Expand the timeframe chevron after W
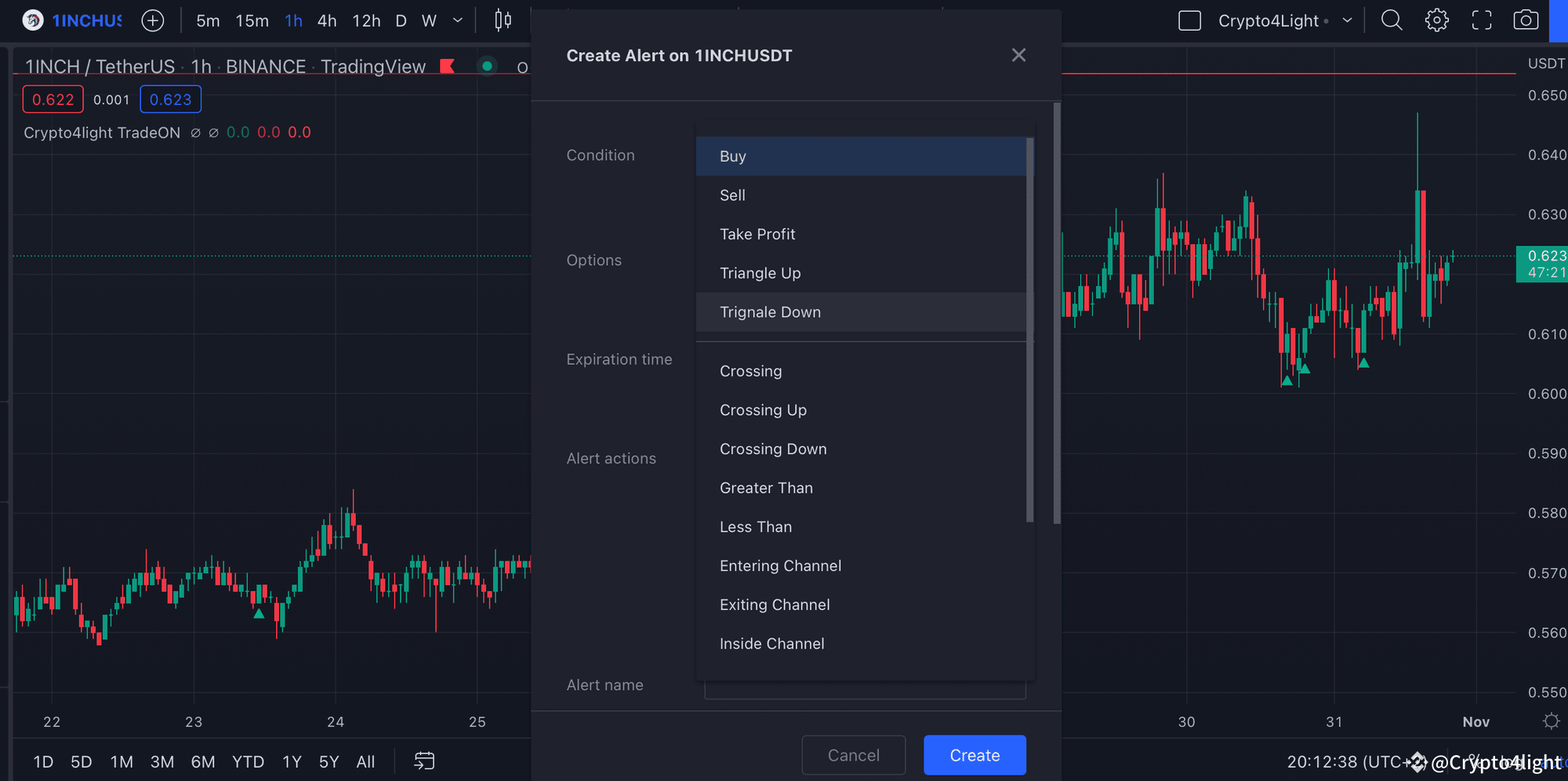This screenshot has height=781, width=1568. coord(458,20)
